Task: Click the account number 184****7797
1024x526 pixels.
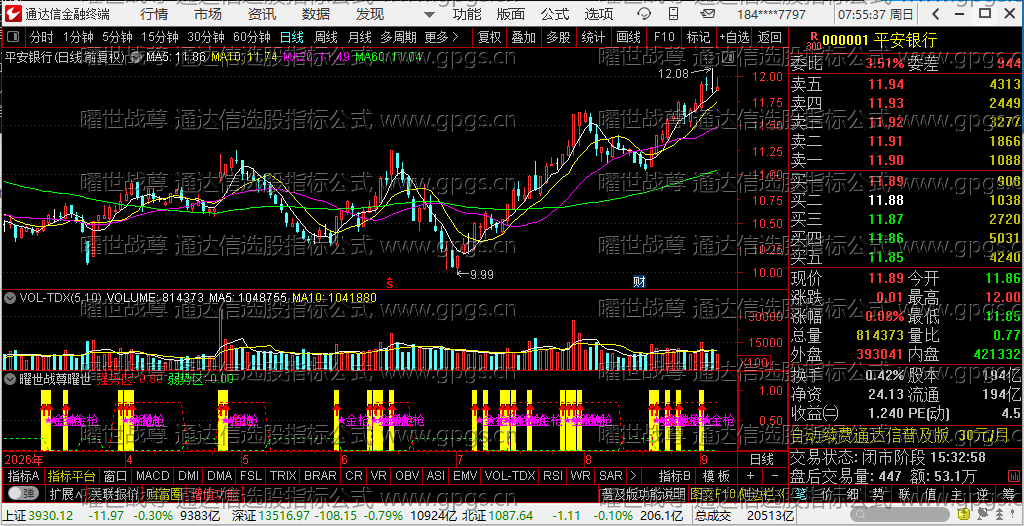Action: (771, 14)
